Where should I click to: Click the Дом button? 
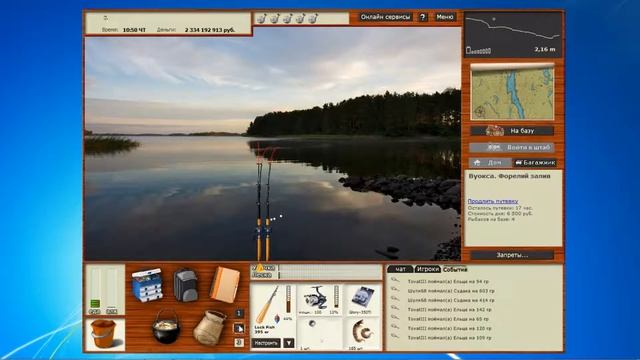tap(490, 162)
